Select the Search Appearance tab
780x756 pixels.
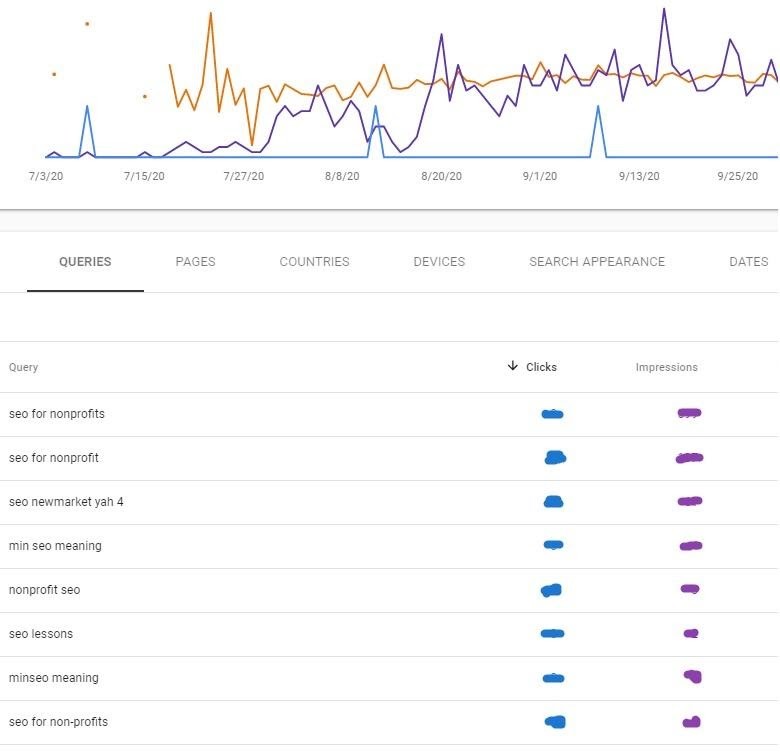click(596, 262)
